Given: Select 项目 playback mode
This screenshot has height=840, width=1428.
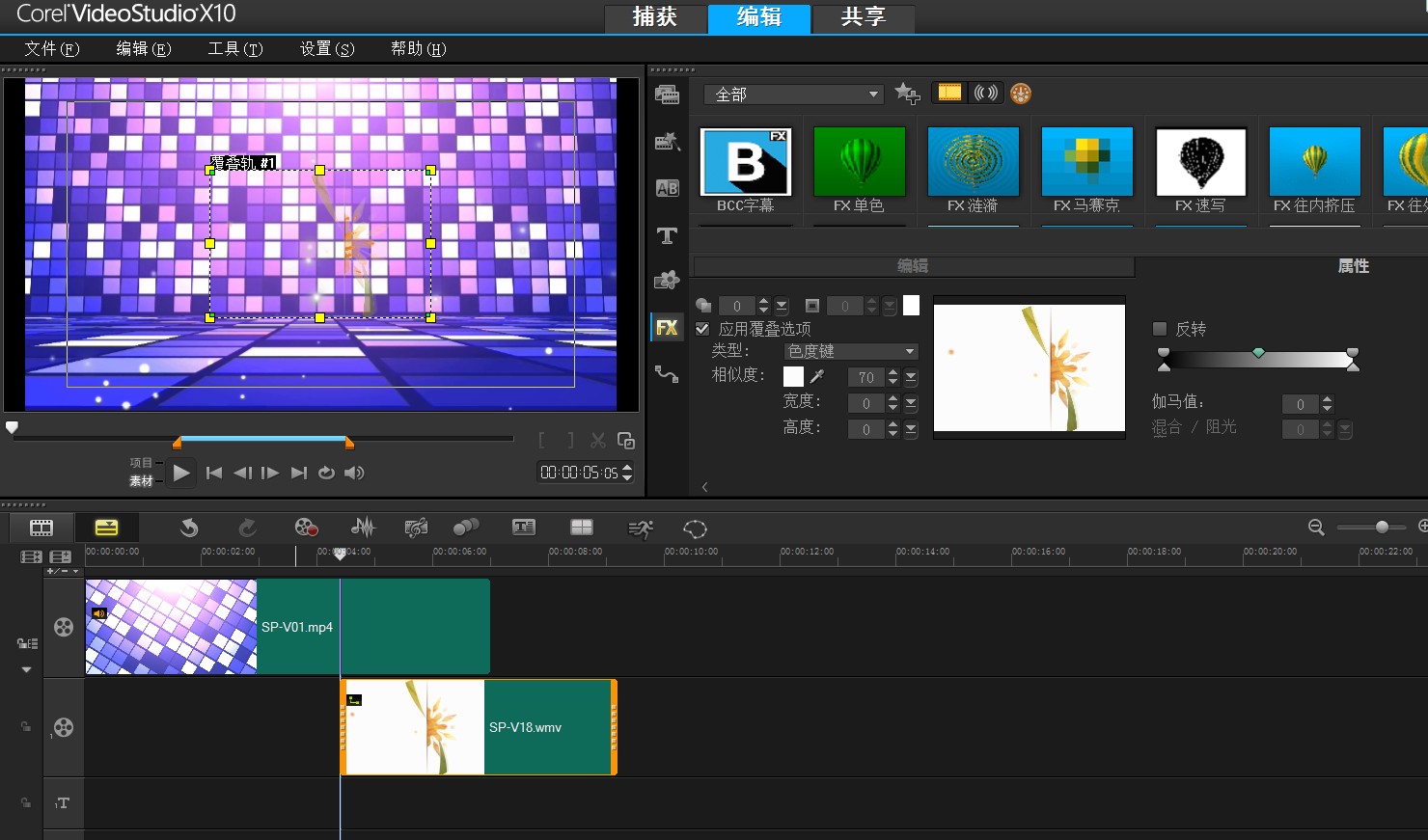Looking at the screenshot, I should click(141, 463).
